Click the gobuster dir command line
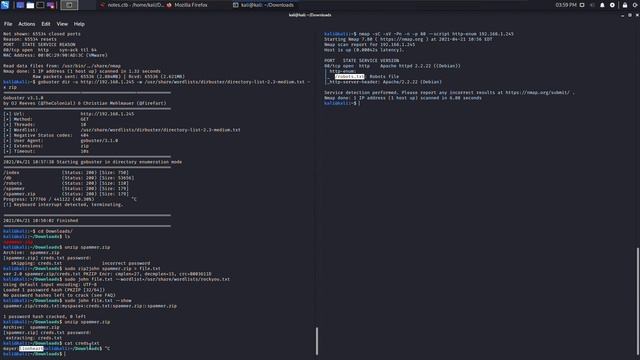Screen dimensions: 640x360 click(156, 84)
